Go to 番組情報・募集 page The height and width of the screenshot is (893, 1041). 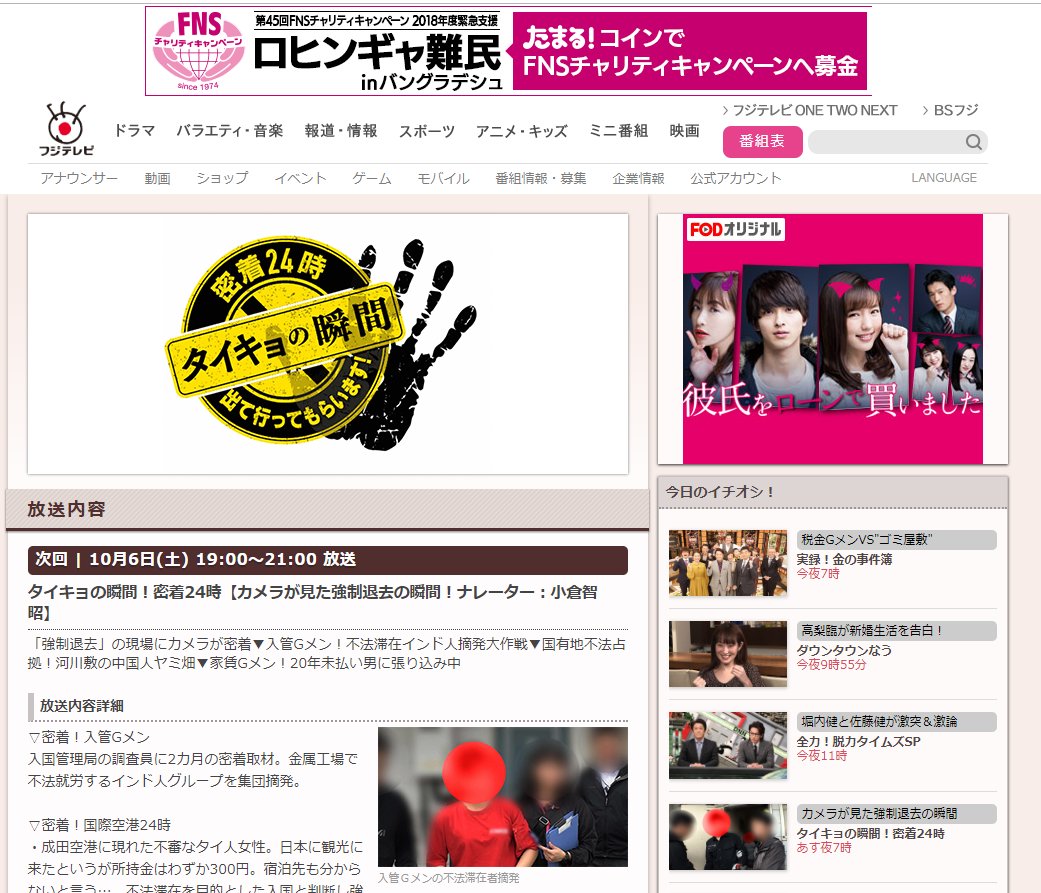tap(541, 178)
